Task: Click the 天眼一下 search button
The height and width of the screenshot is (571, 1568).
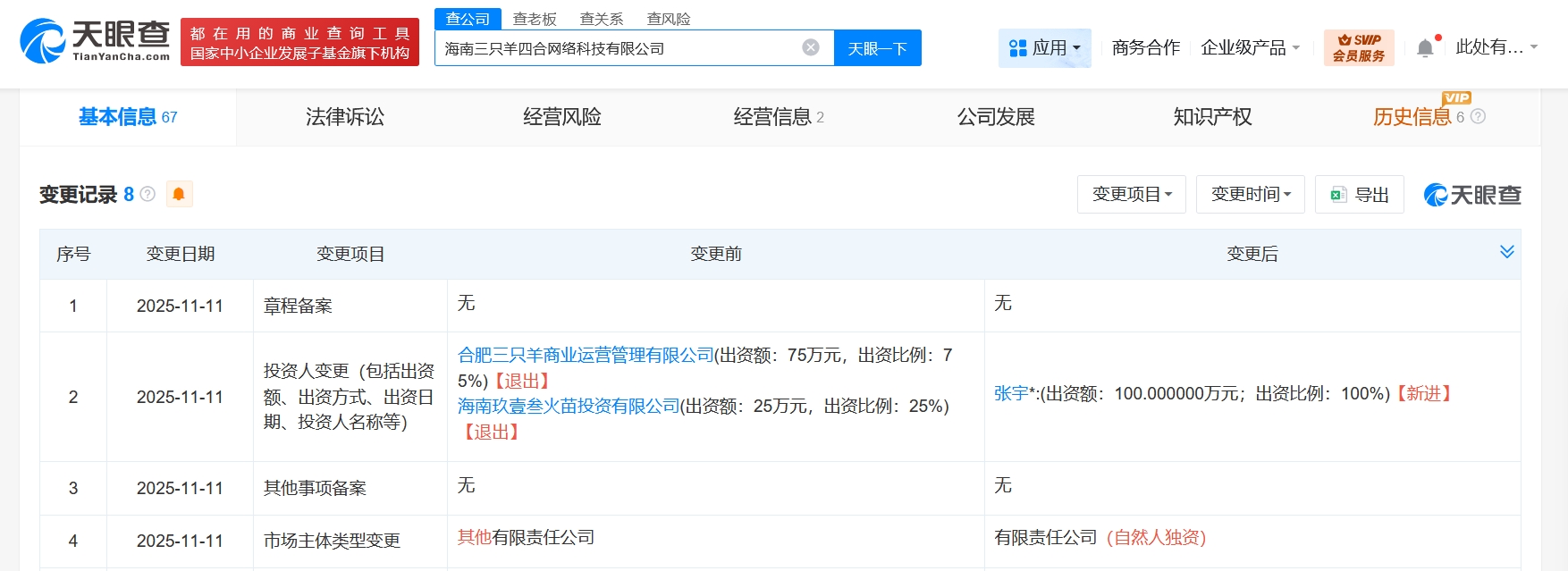Action: (x=877, y=48)
